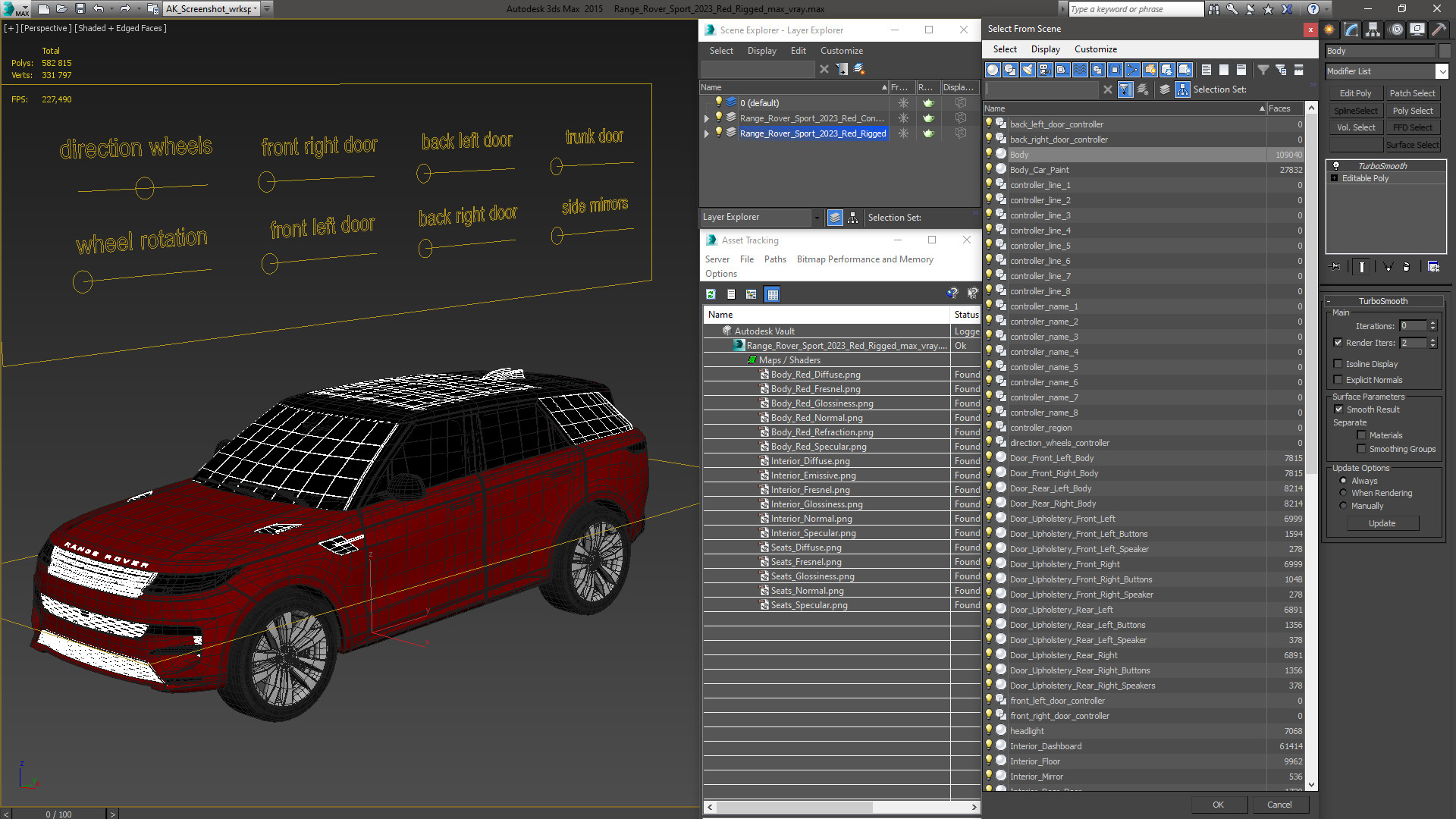This screenshot has height=819, width=1456.
Task: Enable Isoline Display checkbox
Action: point(1338,364)
